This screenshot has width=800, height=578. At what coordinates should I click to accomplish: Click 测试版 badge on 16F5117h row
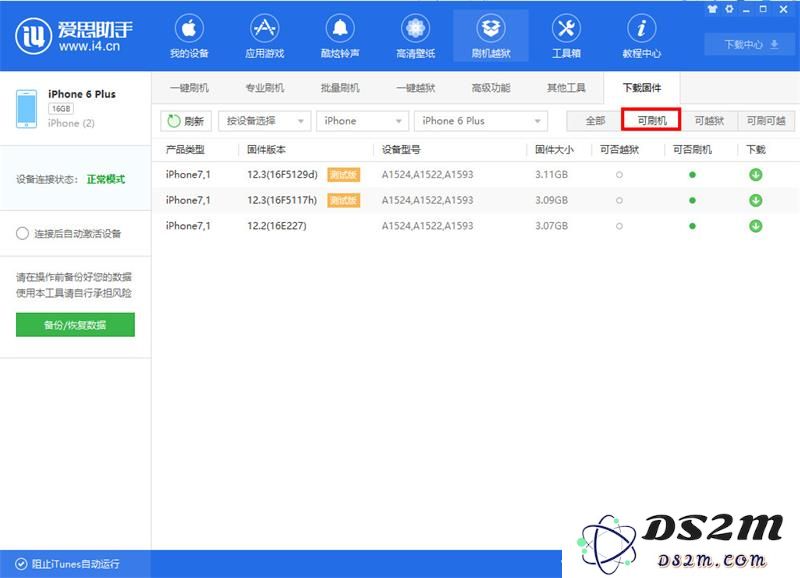[x=343, y=200]
